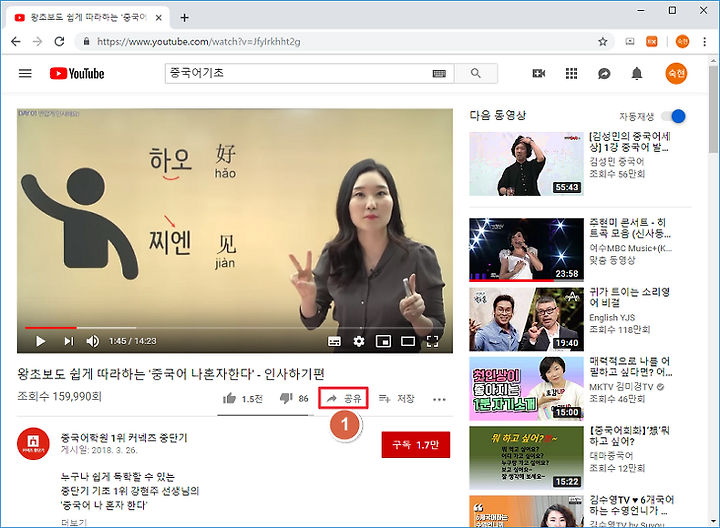The height and width of the screenshot is (528, 720).
Task: Reload the page
Action: pyautogui.click(x=59, y=42)
